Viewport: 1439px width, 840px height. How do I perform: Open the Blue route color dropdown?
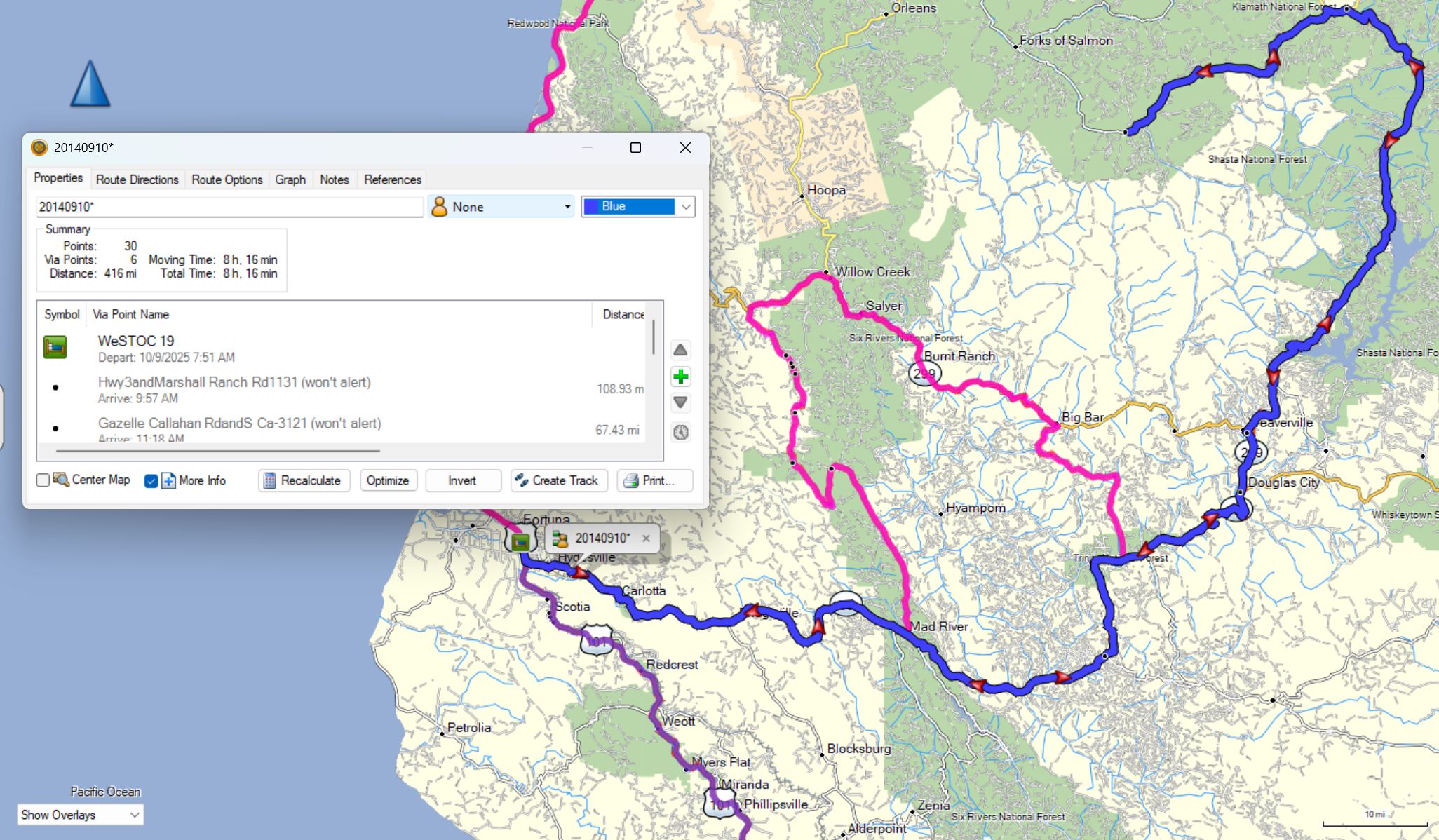pyautogui.click(x=637, y=207)
